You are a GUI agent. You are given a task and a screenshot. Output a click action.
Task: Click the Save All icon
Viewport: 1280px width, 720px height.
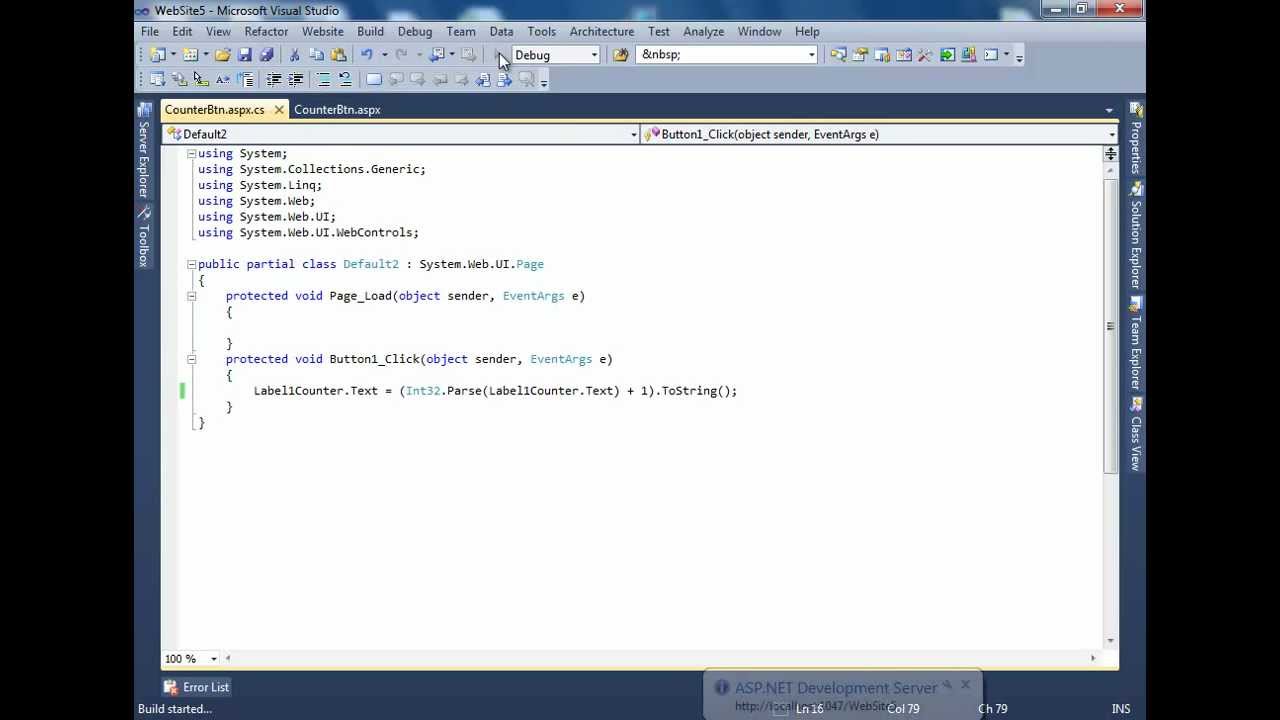tap(267, 55)
